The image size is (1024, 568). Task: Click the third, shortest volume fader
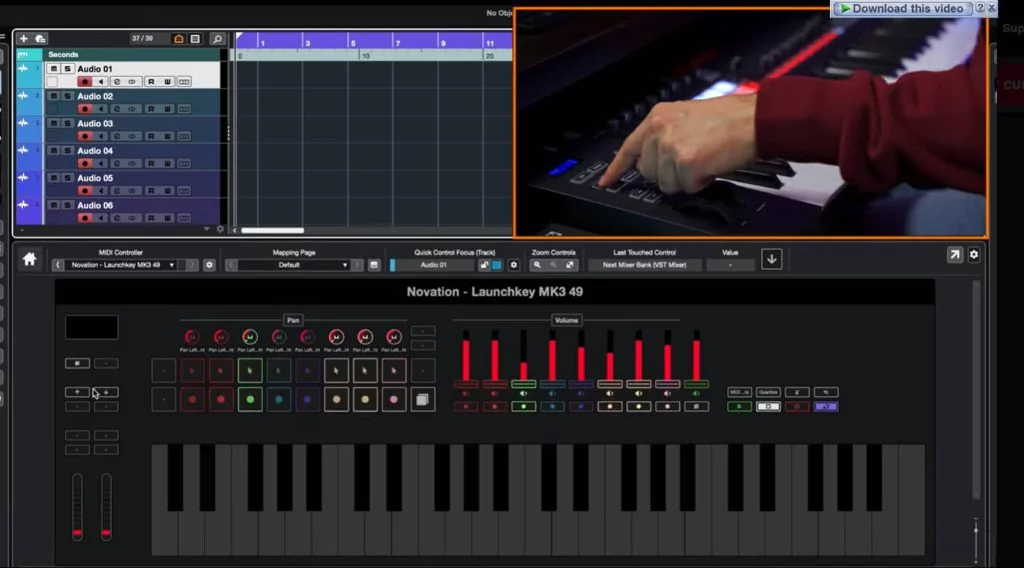[x=523, y=358]
